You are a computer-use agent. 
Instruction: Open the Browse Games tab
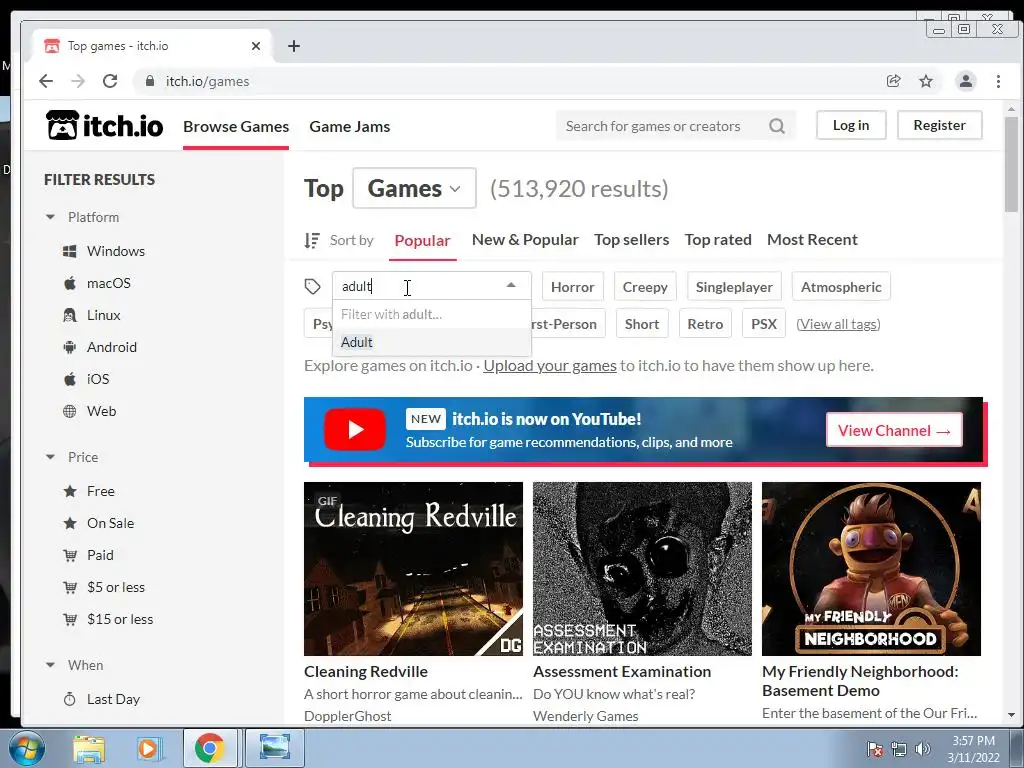236,126
